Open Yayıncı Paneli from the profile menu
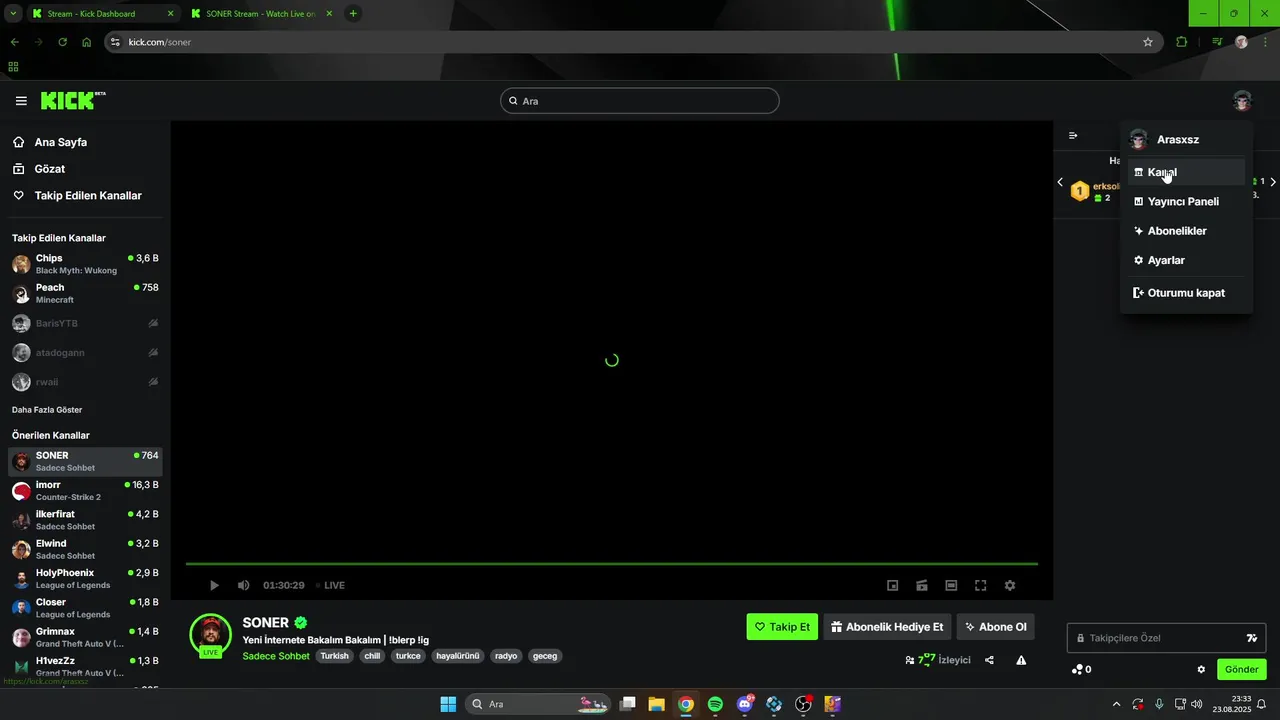Viewport: 1280px width, 720px height. (1186, 201)
